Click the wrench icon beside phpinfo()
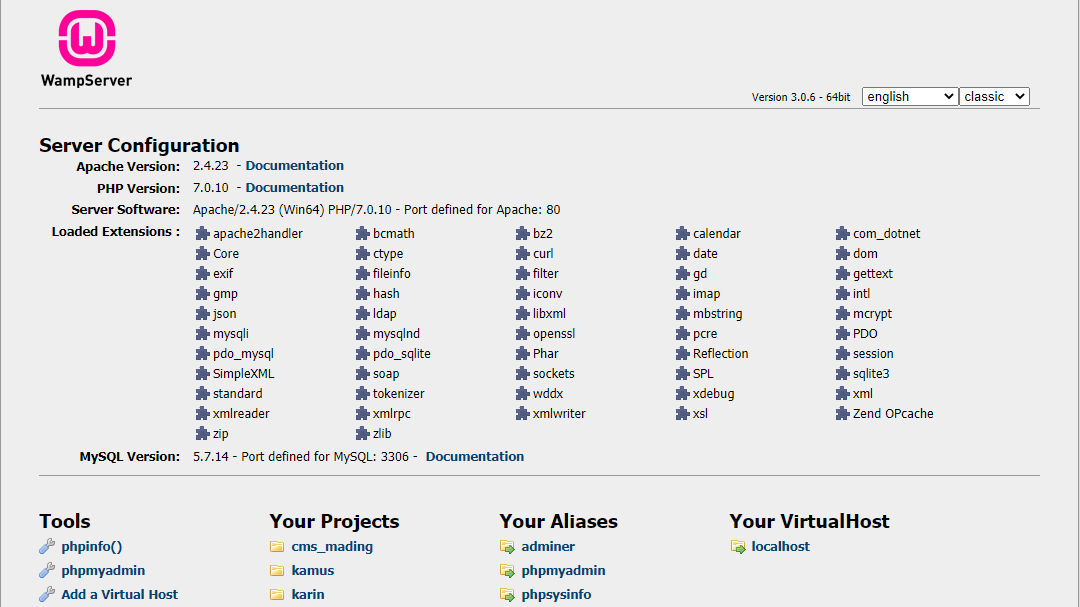Image resolution: width=1080 pixels, height=607 pixels. (47, 546)
